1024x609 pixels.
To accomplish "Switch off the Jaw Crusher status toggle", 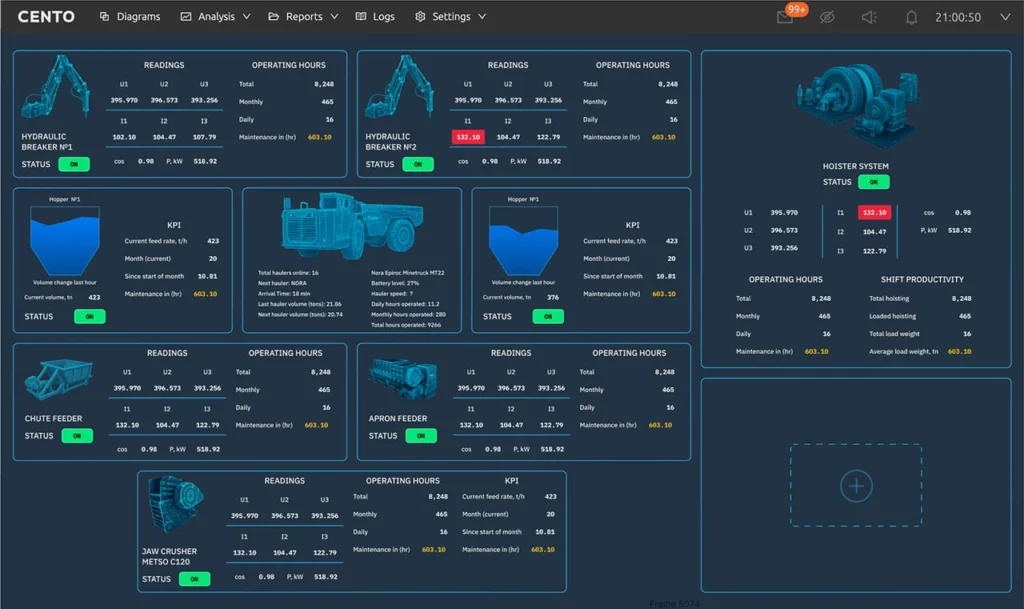I will (x=194, y=579).
